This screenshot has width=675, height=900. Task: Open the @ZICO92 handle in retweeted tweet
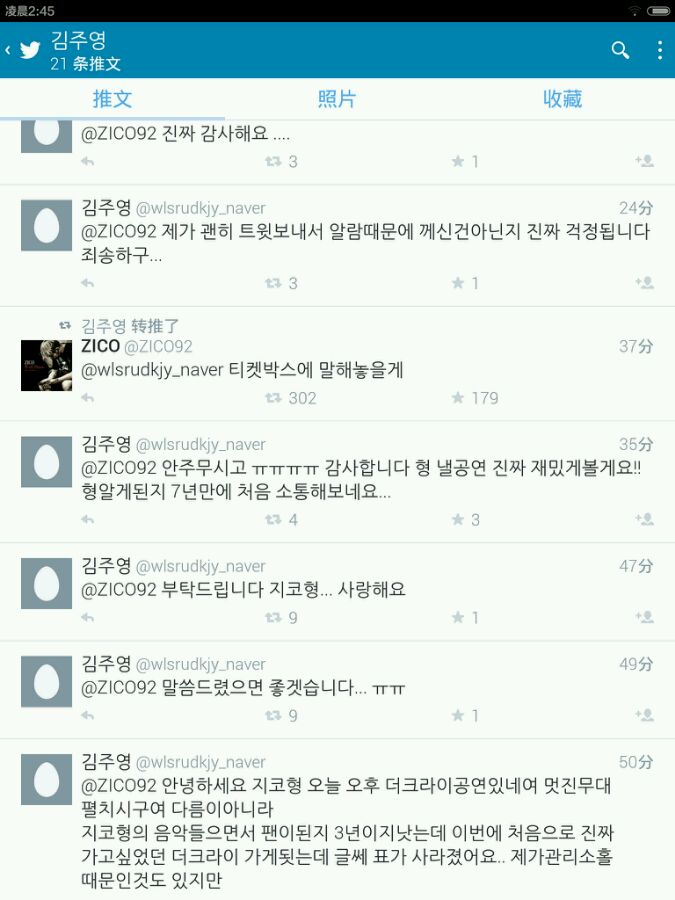pos(158,347)
